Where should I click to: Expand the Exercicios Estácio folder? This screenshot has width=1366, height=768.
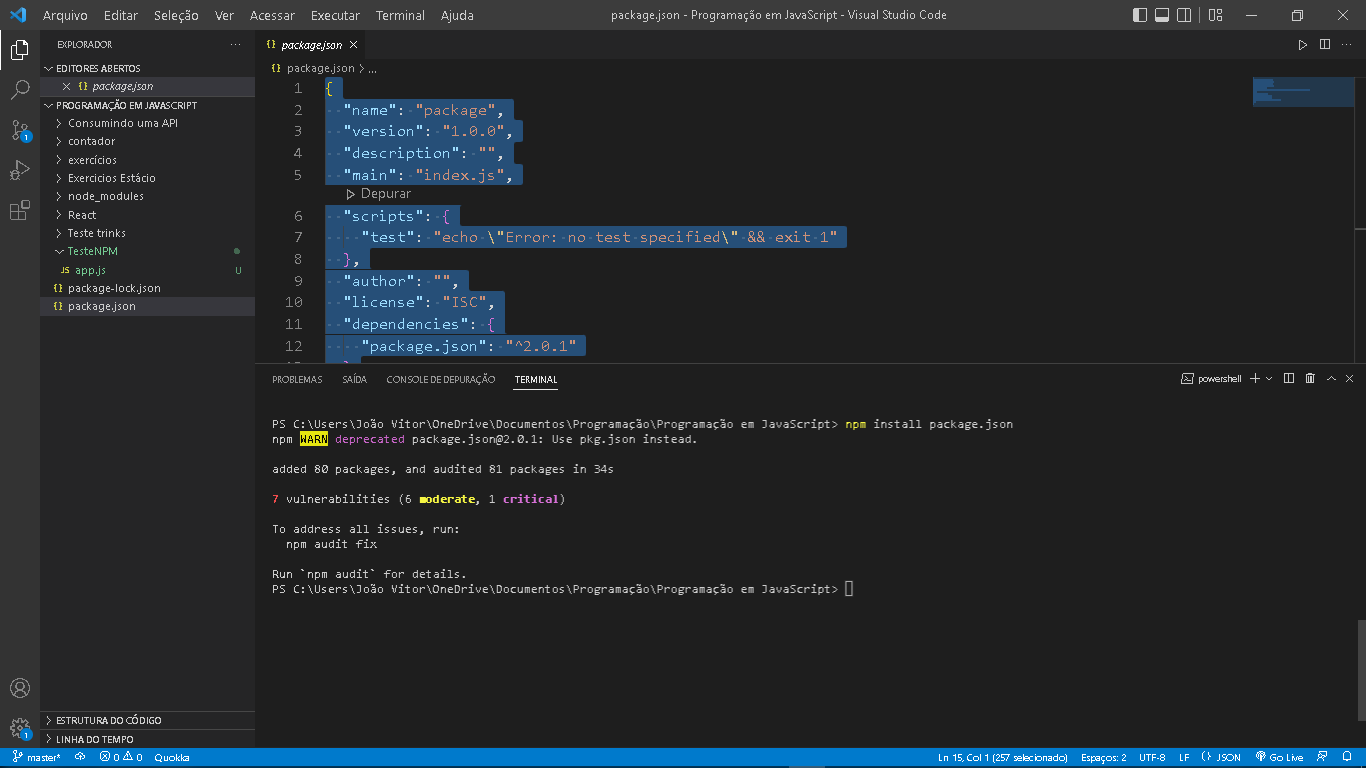pos(147,178)
